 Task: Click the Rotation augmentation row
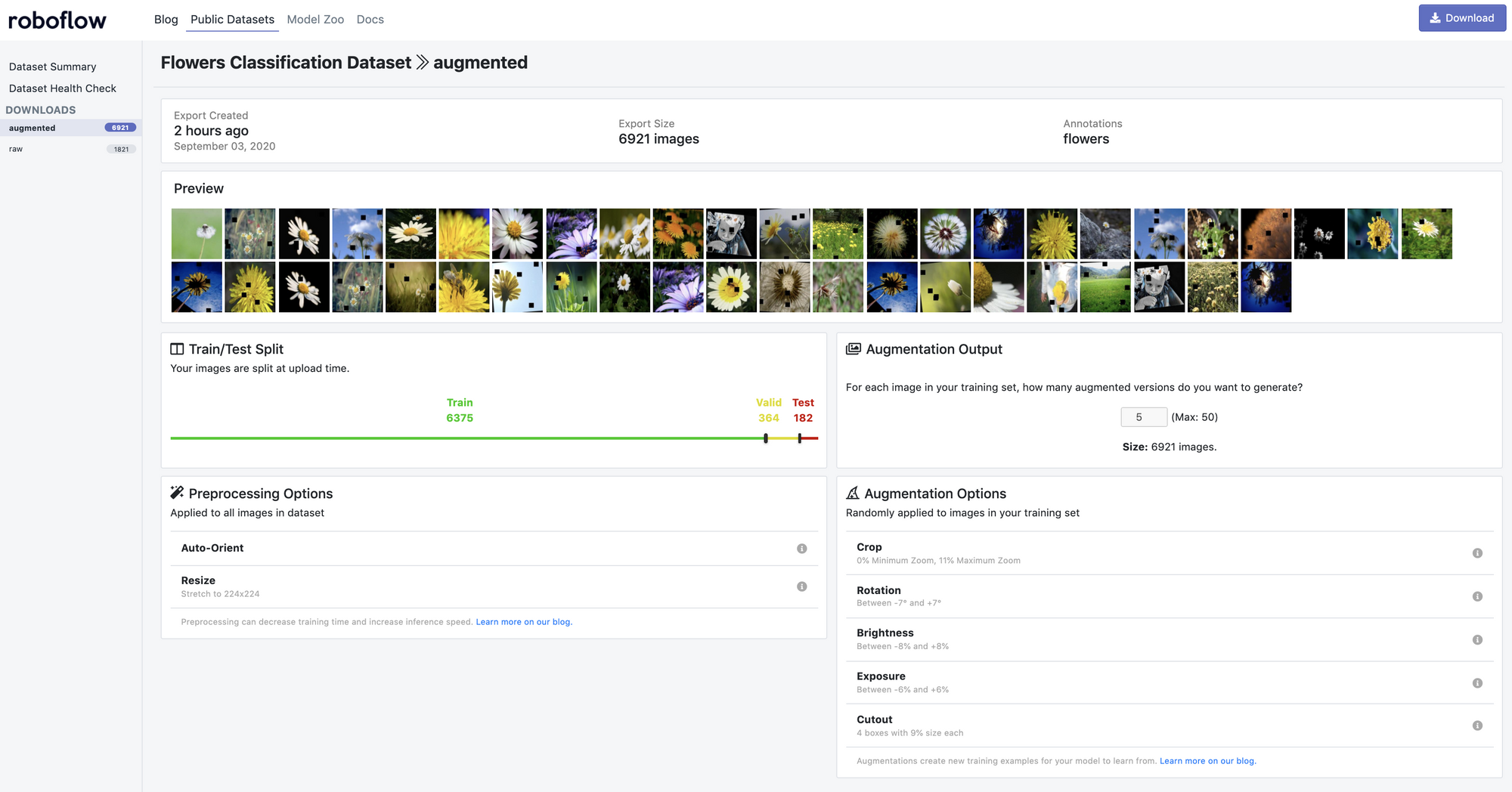[1170, 596]
